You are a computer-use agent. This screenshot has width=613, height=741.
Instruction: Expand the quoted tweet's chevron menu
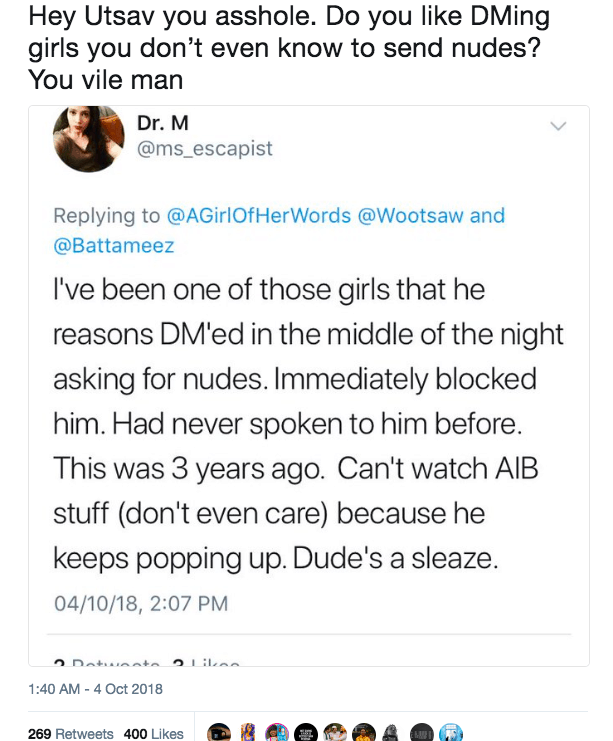tap(559, 126)
